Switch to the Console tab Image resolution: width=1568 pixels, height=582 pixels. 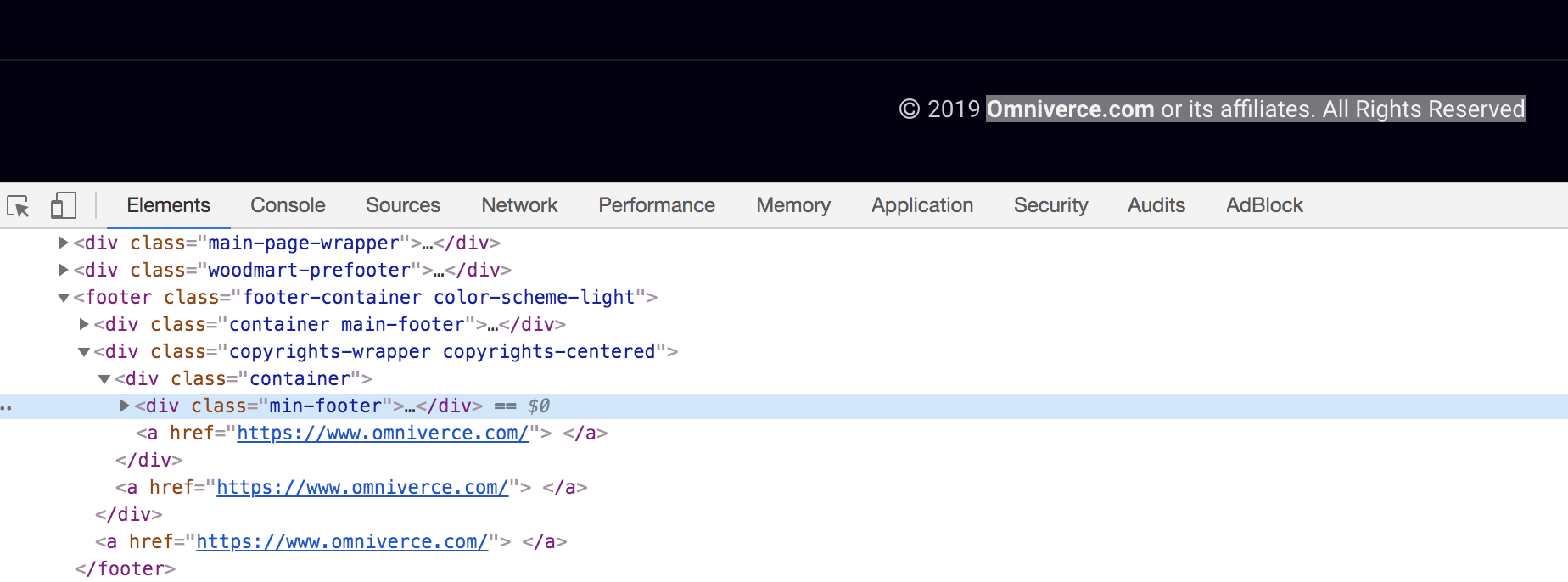288,205
